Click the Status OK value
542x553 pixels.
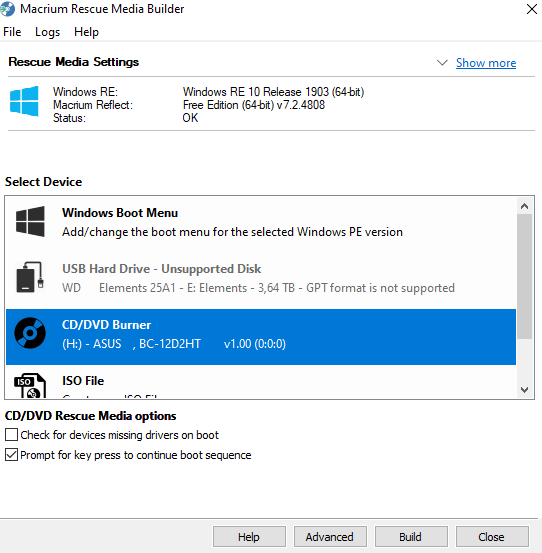[x=190, y=118]
